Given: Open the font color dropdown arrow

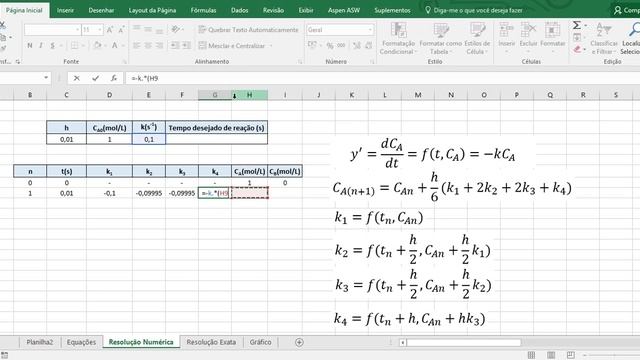Looking at the screenshot, I should point(123,46).
